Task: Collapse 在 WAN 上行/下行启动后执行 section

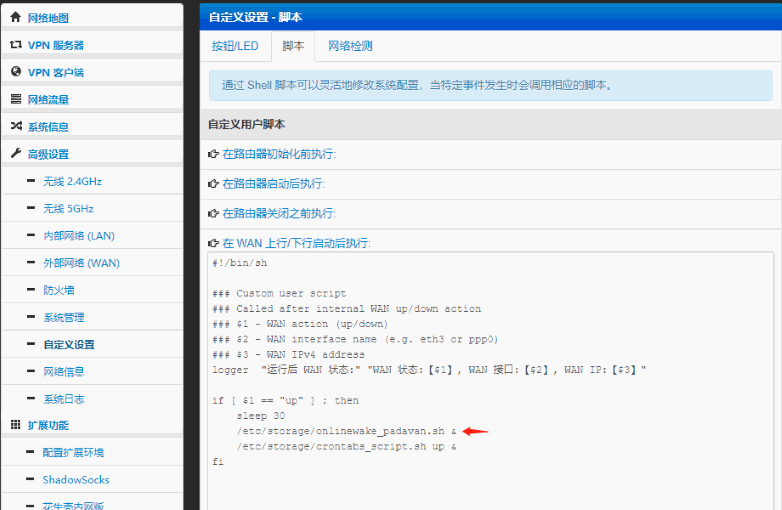Action: 296,243
